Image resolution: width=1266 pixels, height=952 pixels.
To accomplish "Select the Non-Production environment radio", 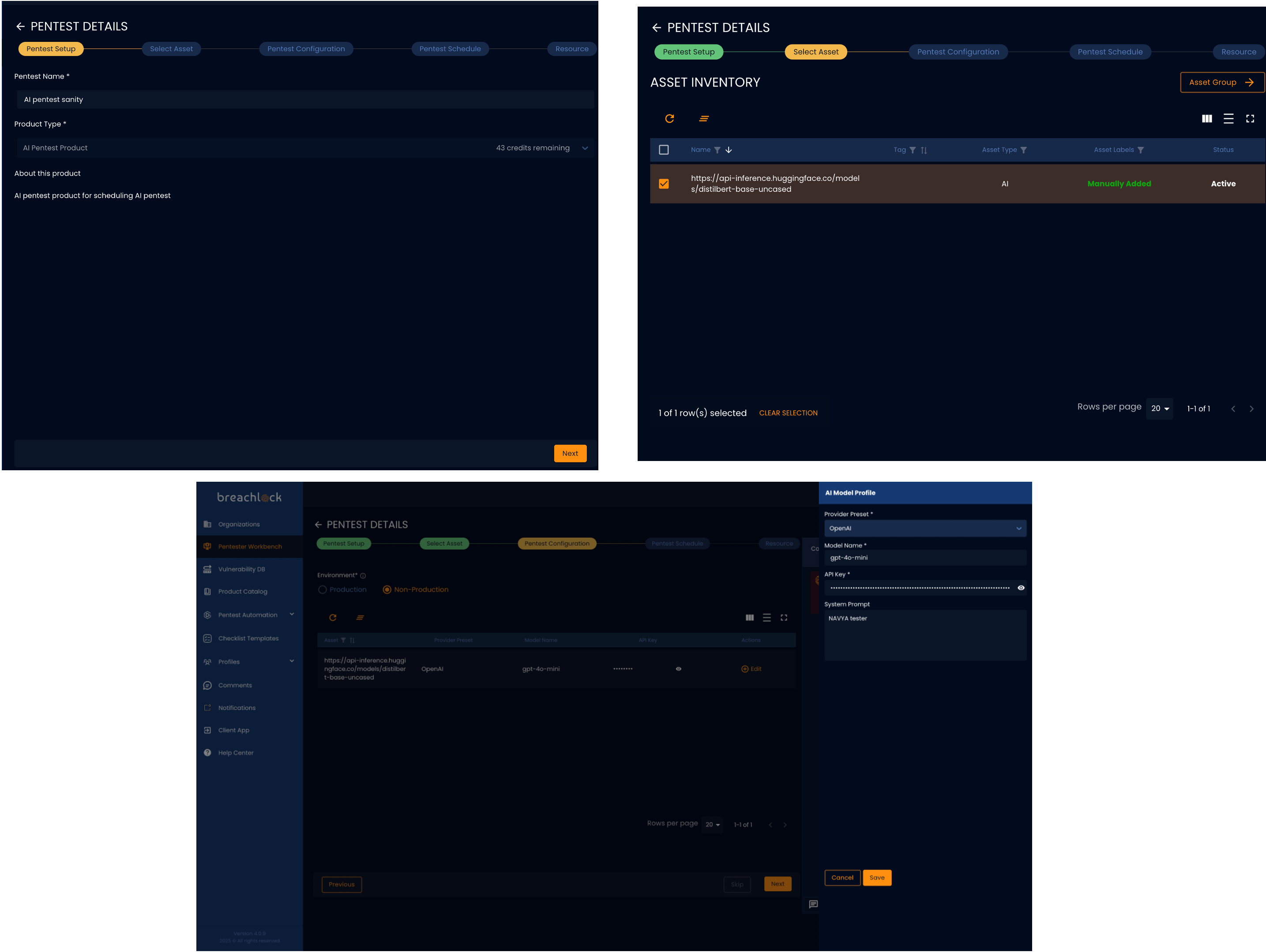I will (x=387, y=590).
